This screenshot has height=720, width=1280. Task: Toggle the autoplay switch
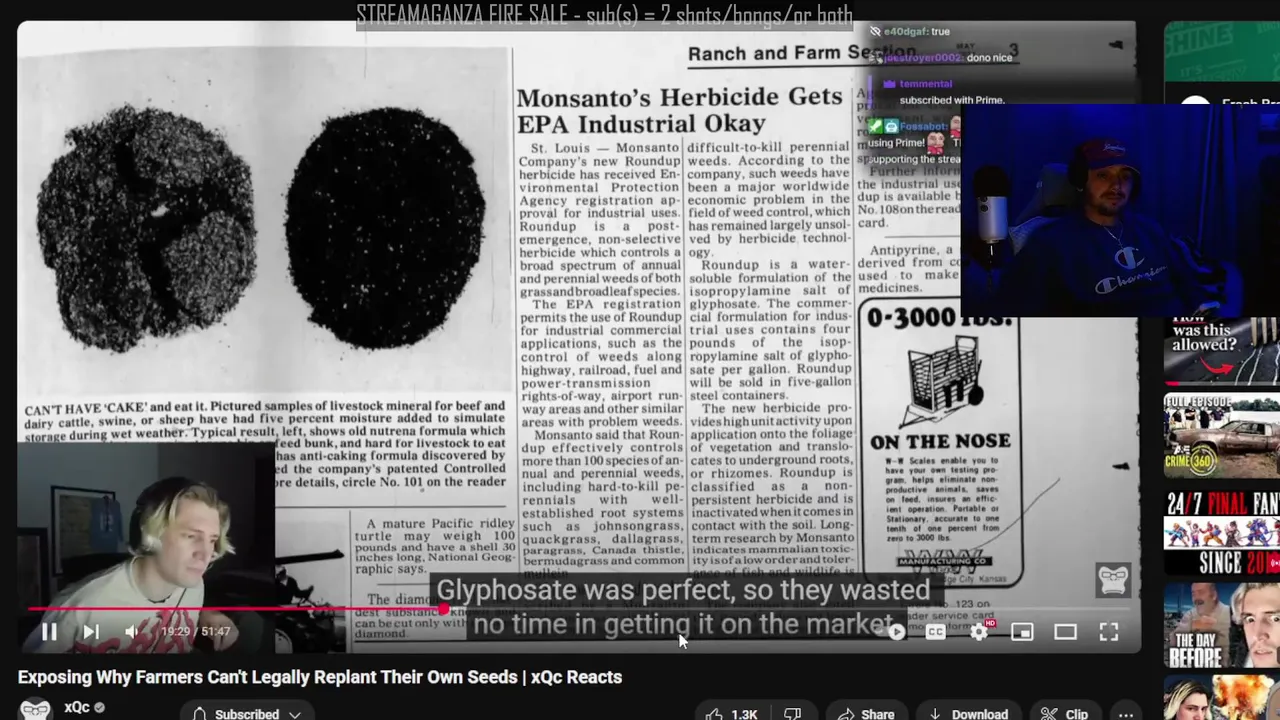[895, 631]
